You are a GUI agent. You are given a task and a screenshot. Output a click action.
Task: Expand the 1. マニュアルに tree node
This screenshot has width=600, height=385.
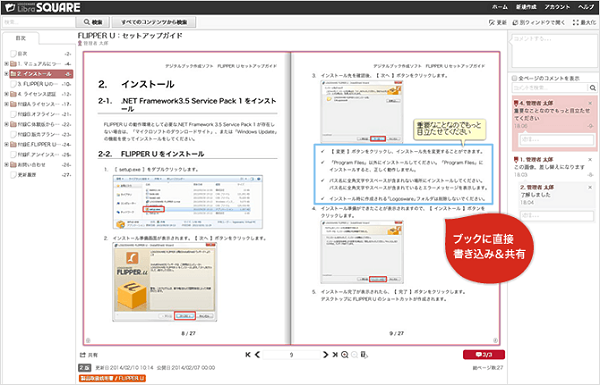click(x=6, y=64)
